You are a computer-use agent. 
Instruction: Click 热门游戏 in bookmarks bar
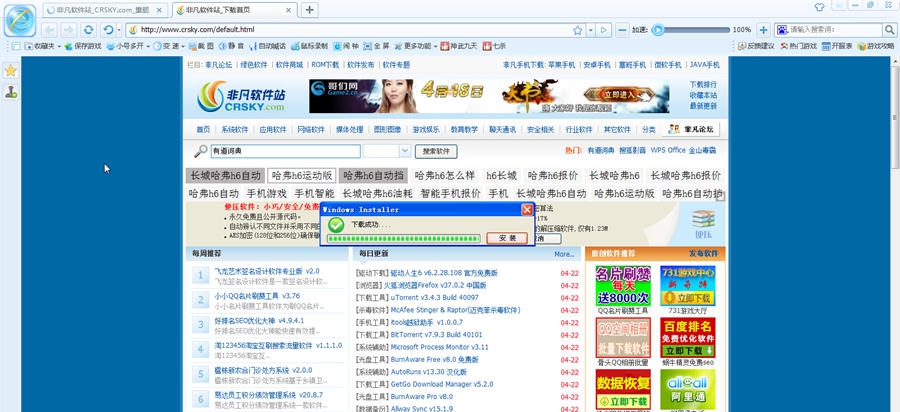798,46
